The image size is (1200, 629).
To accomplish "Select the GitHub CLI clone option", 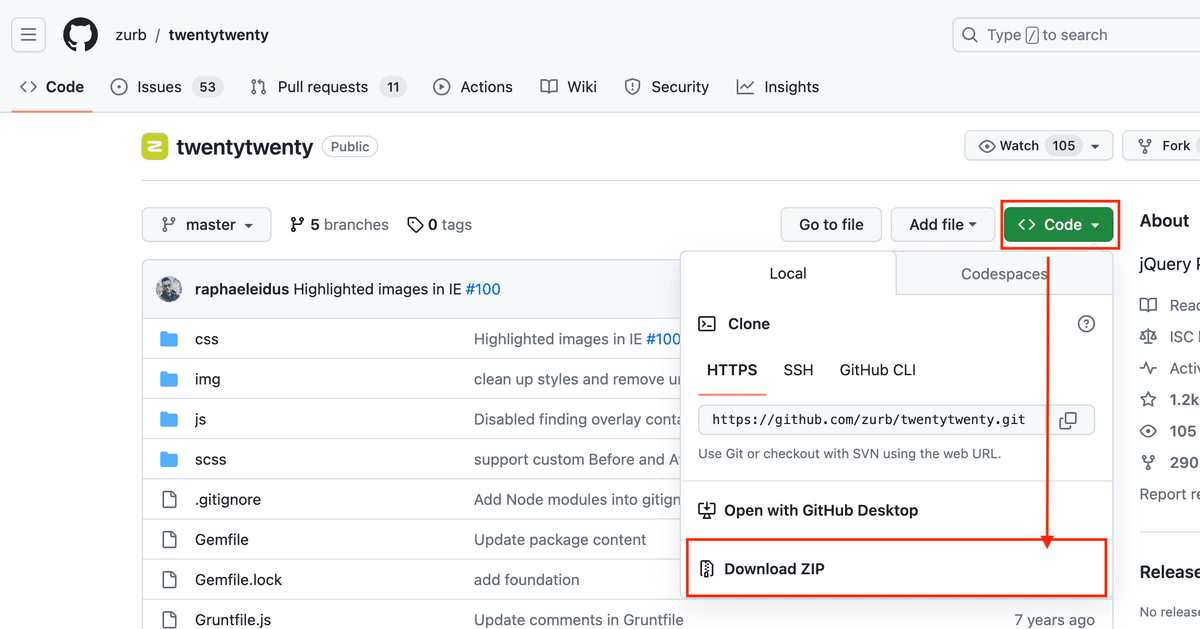I will [878, 370].
